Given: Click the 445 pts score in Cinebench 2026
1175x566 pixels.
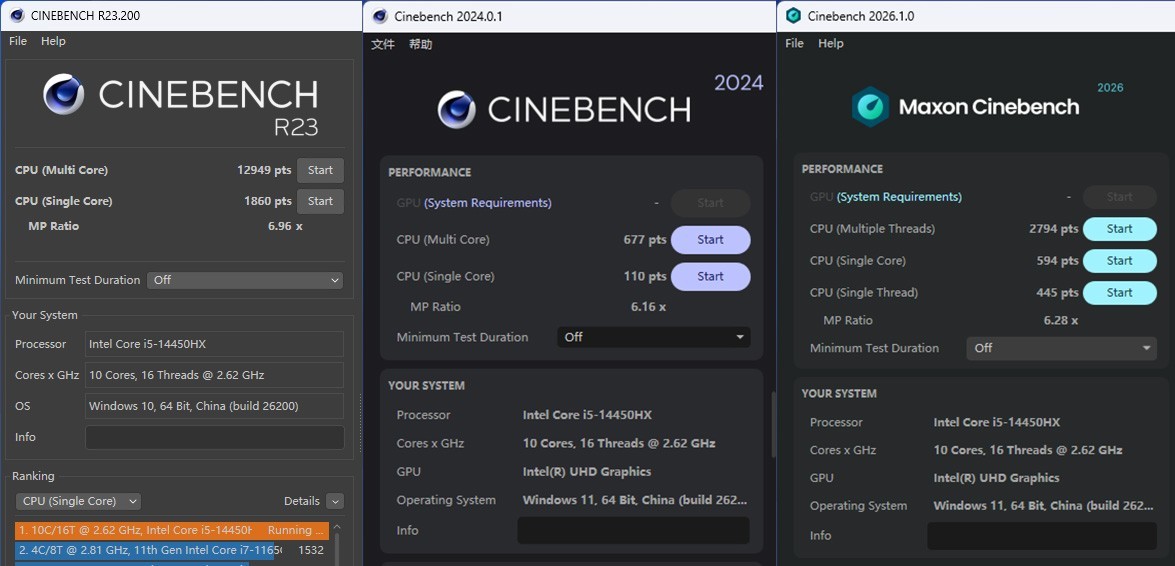Looking at the screenshot, I should [x=1057, y=292].
